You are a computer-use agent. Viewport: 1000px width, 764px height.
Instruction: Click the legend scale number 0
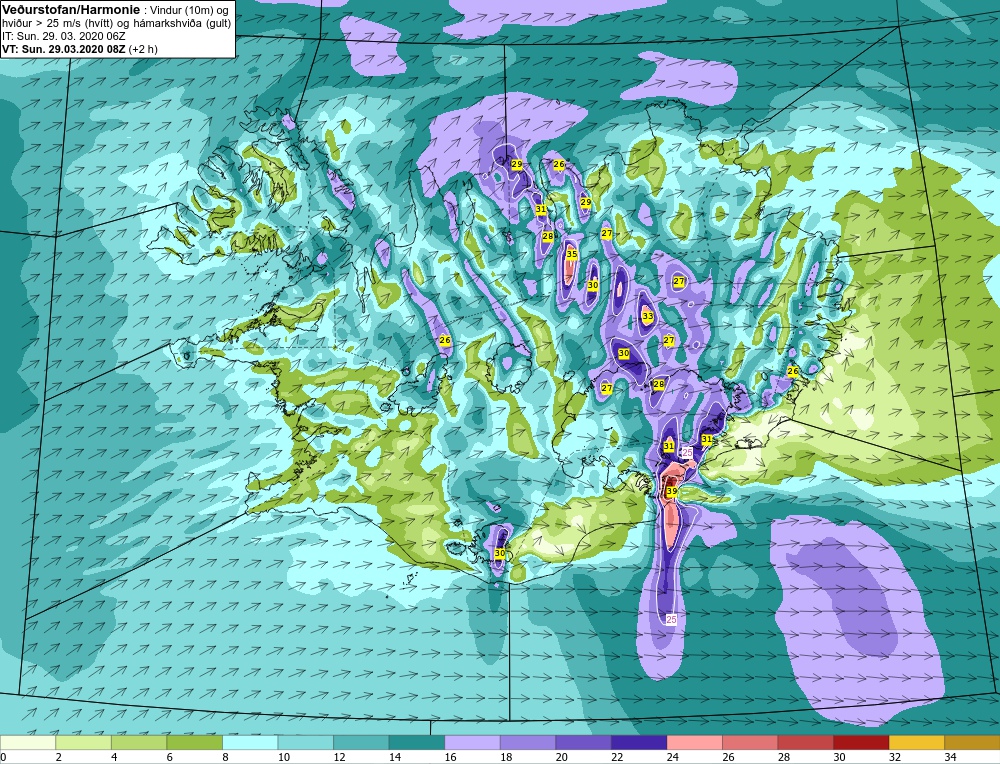point(3,757)
